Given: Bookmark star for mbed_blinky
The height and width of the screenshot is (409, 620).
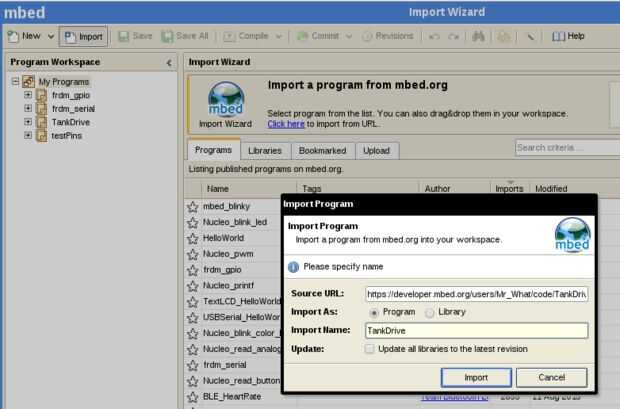Looking at the screenshot, I should pyautogui.click(x=193, y=206).
